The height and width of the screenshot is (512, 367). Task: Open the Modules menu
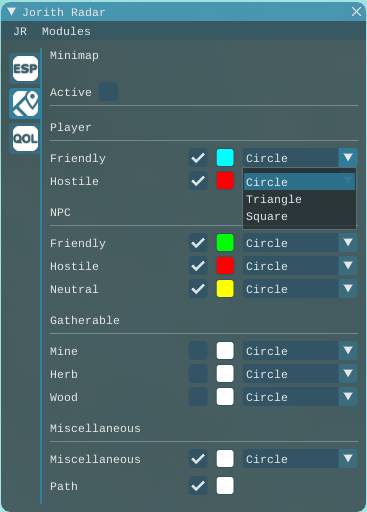point(66,31)
